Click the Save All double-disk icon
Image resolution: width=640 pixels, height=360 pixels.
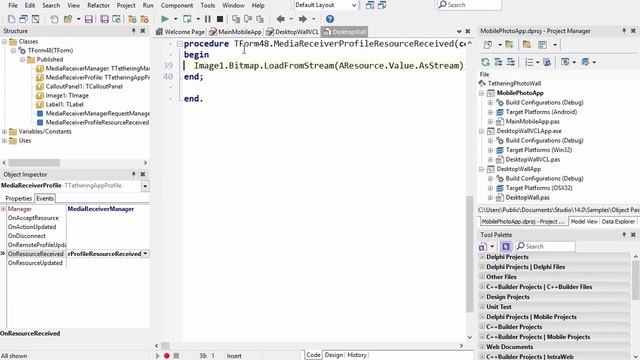[x=104, y=19]
